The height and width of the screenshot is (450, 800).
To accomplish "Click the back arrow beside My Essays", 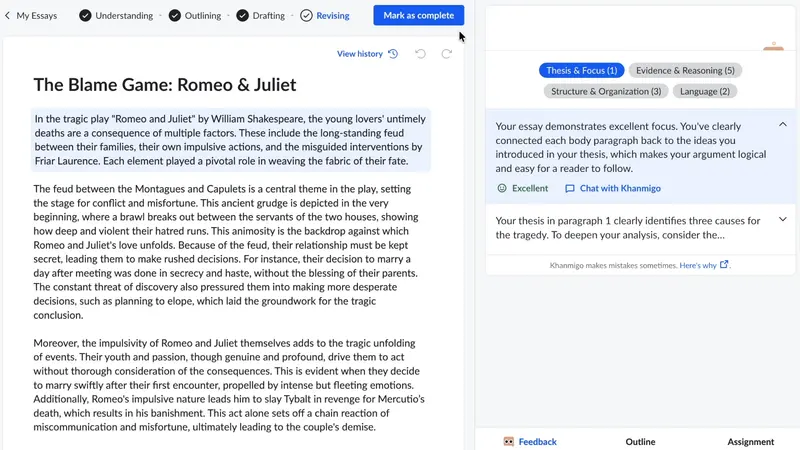I will click(x=8, y=16).
